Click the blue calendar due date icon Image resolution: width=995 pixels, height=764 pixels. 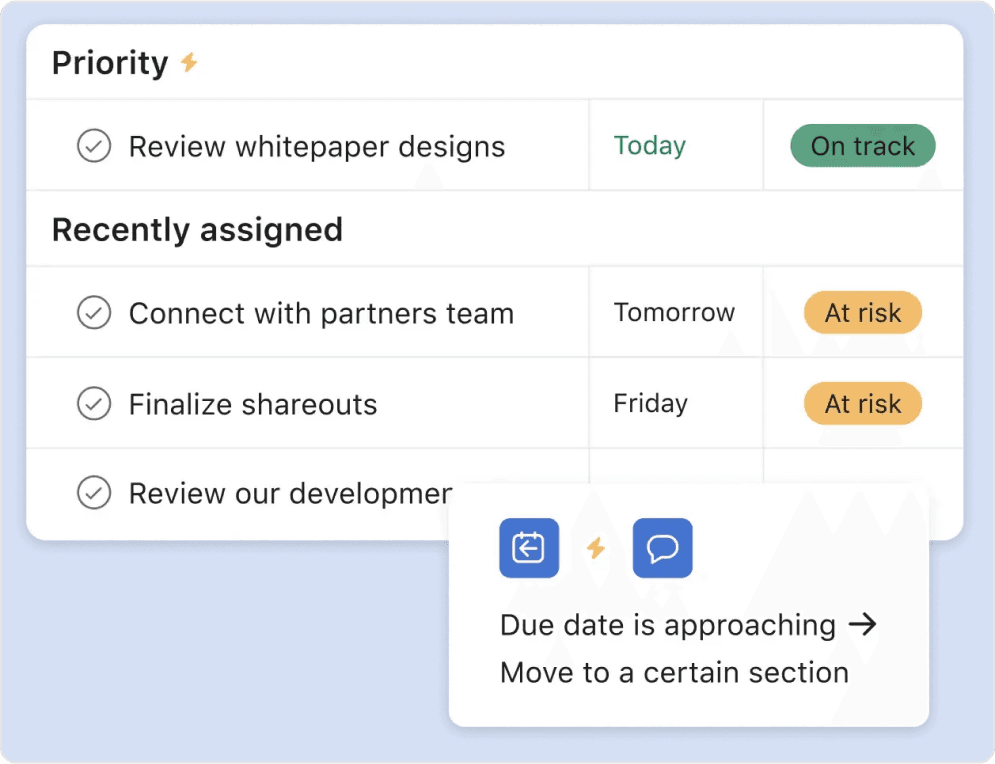pos(528,548)
